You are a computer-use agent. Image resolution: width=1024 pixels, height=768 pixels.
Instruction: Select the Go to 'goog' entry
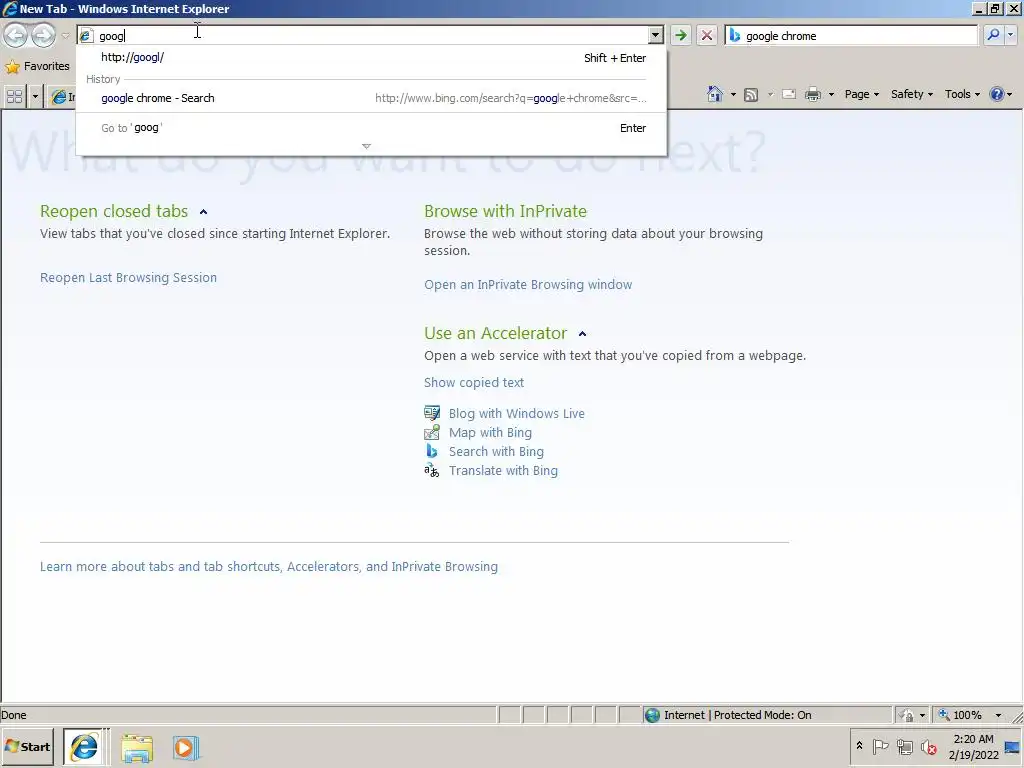coord(372,128)
